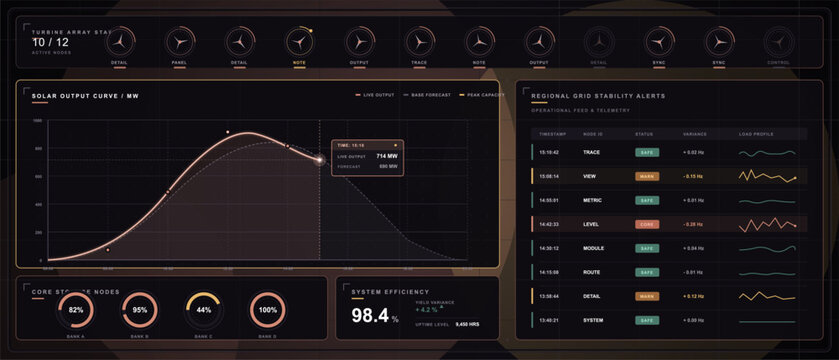Click the Solar Output Curve / MW title
Screen dimensions: 839x360
point(86,97)
